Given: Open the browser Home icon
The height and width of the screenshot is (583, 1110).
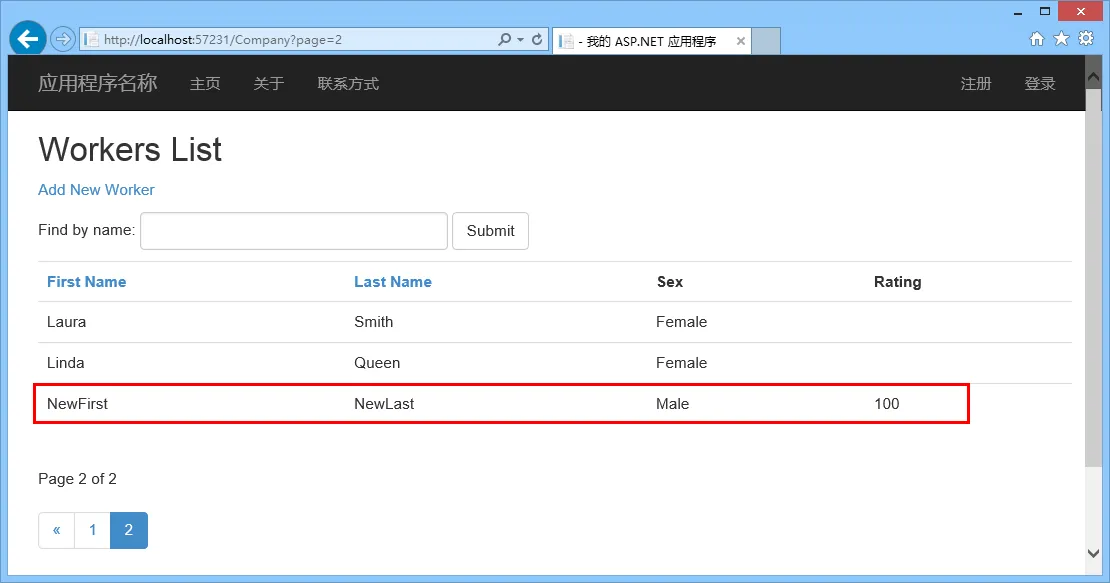Looking at the screenshot, I should 1037,39.
